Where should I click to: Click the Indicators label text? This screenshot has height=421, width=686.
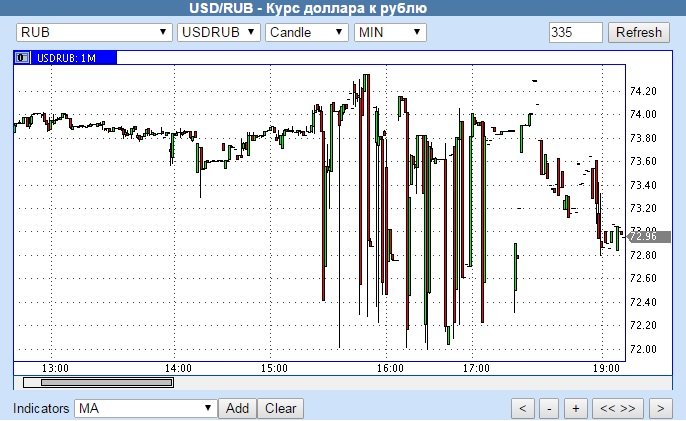click(x=41, y=408)
